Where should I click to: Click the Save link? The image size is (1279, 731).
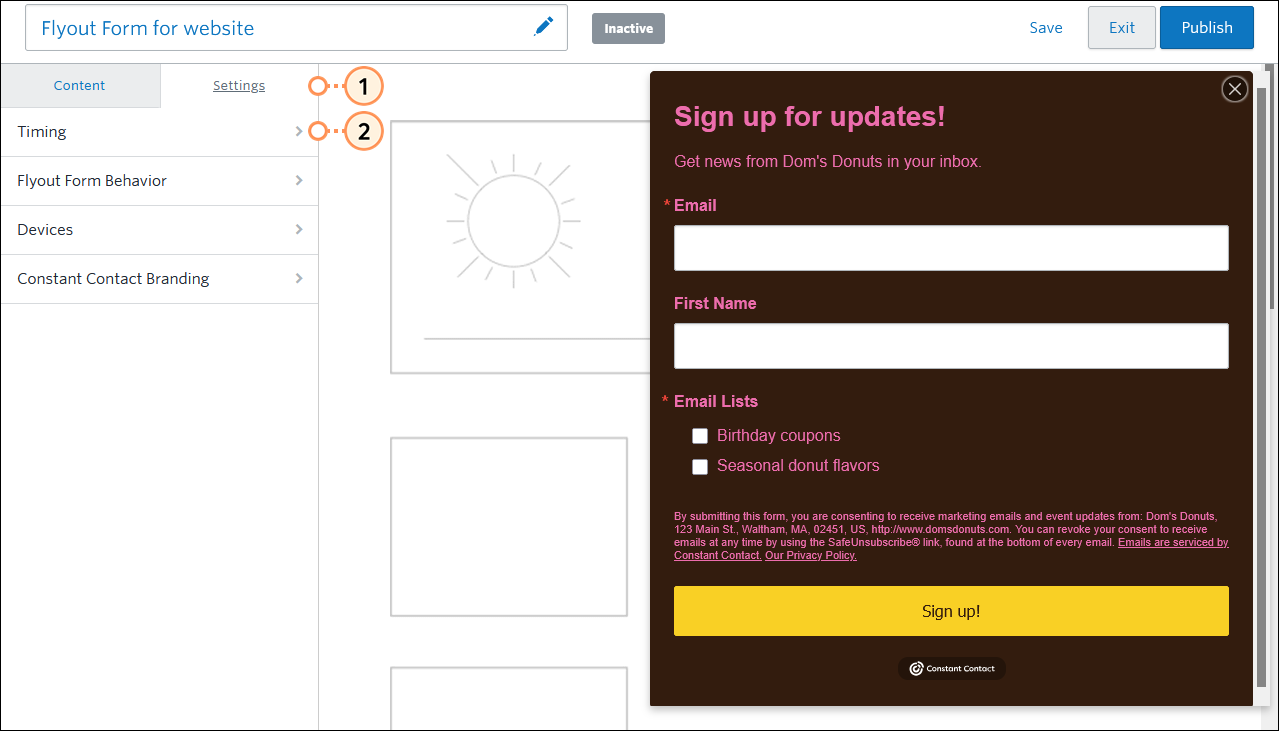(x=1045, y=27)
